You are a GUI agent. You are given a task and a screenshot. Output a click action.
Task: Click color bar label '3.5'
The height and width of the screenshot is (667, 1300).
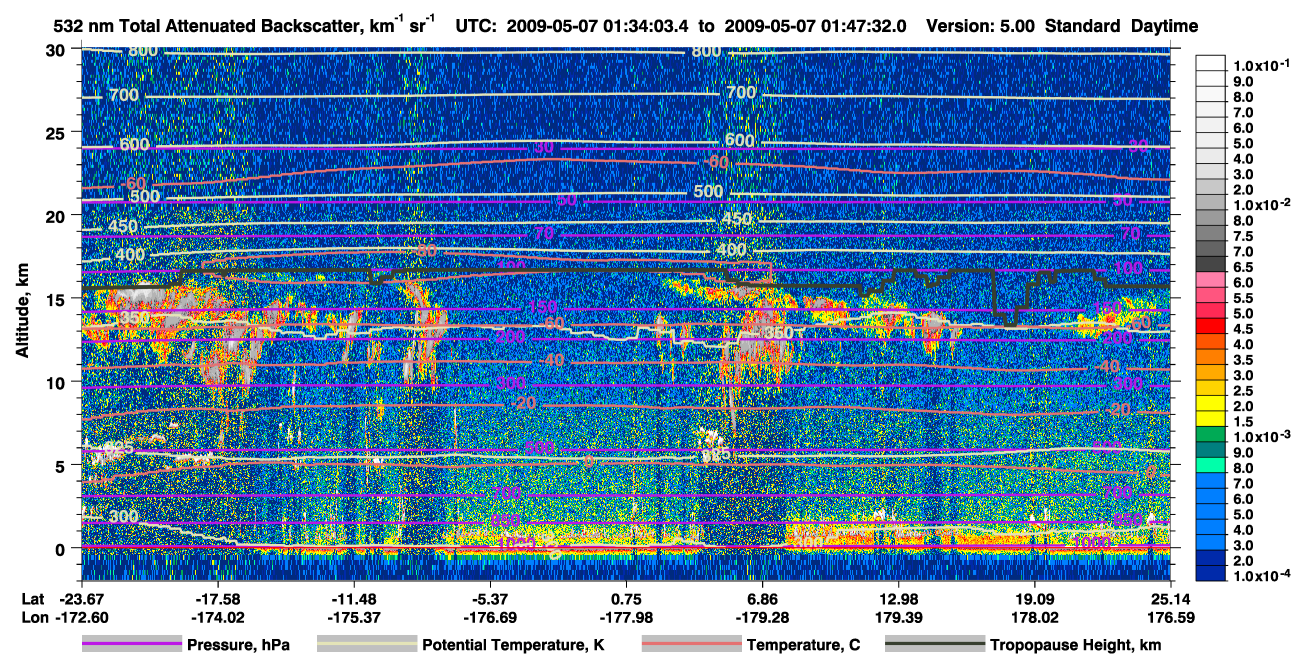[1243, 361]
